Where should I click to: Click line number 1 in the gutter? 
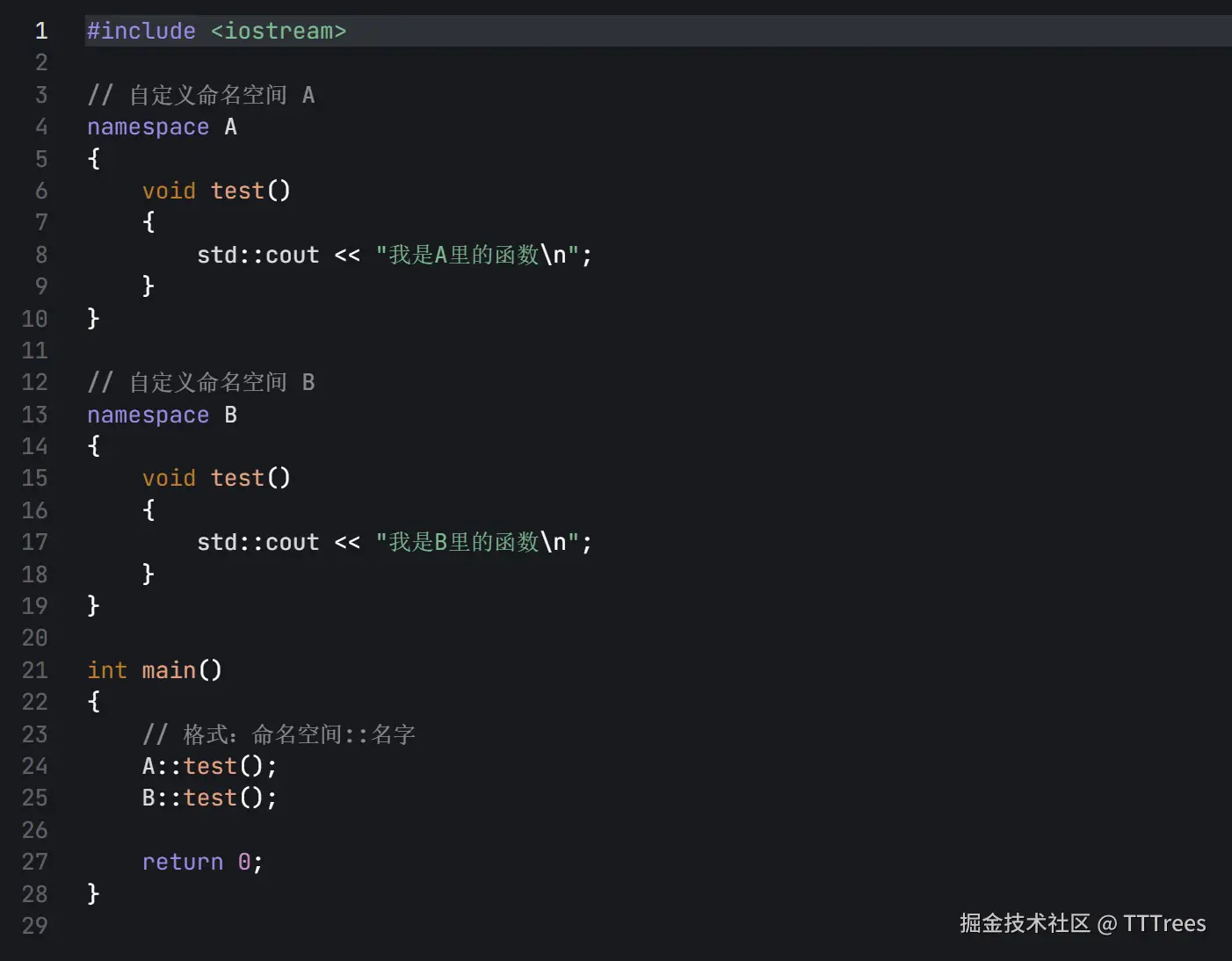40,32
